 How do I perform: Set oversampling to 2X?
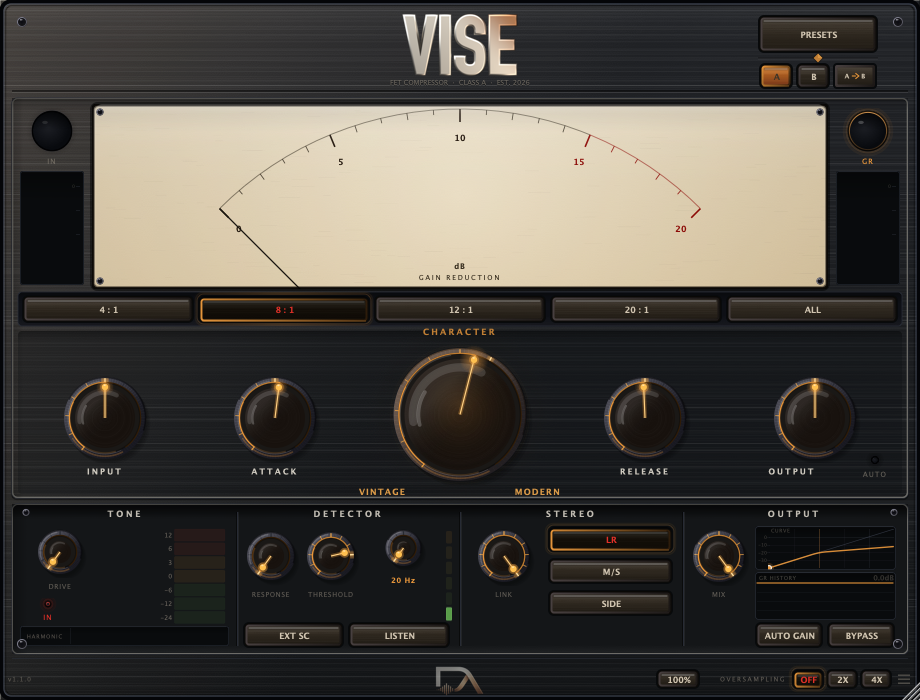tap(843, 679)
